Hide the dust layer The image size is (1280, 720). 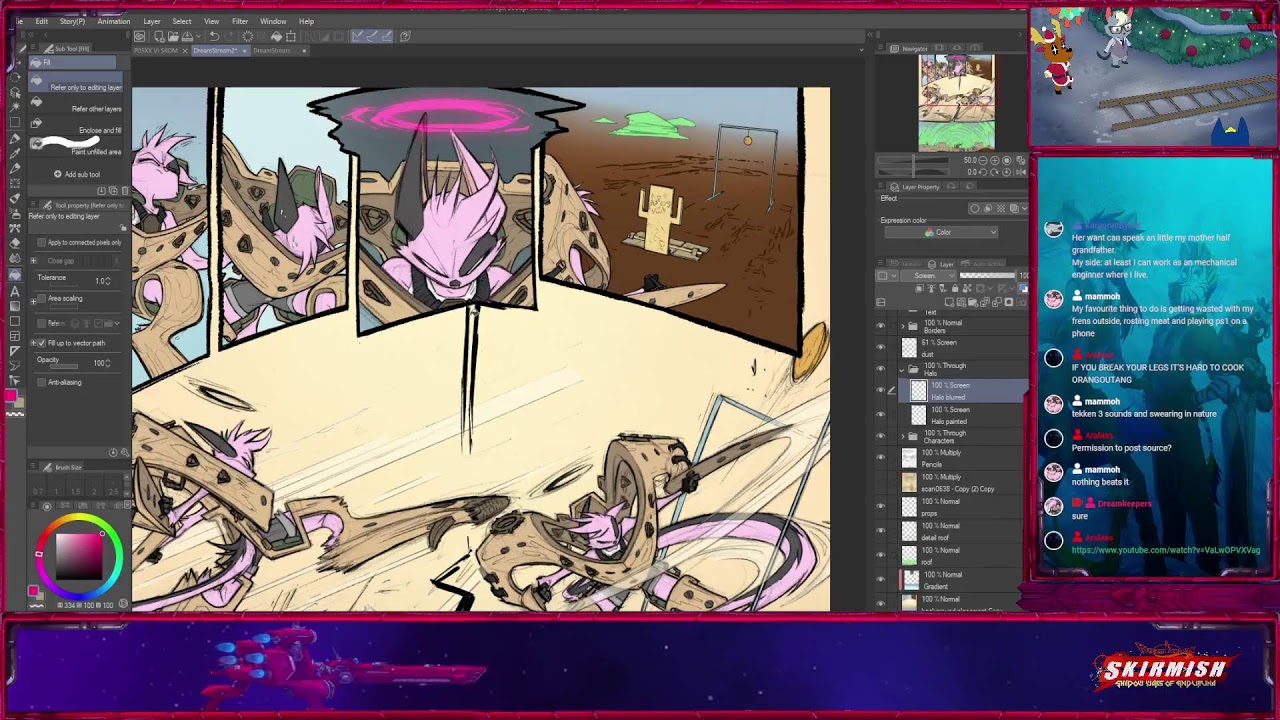881,347
